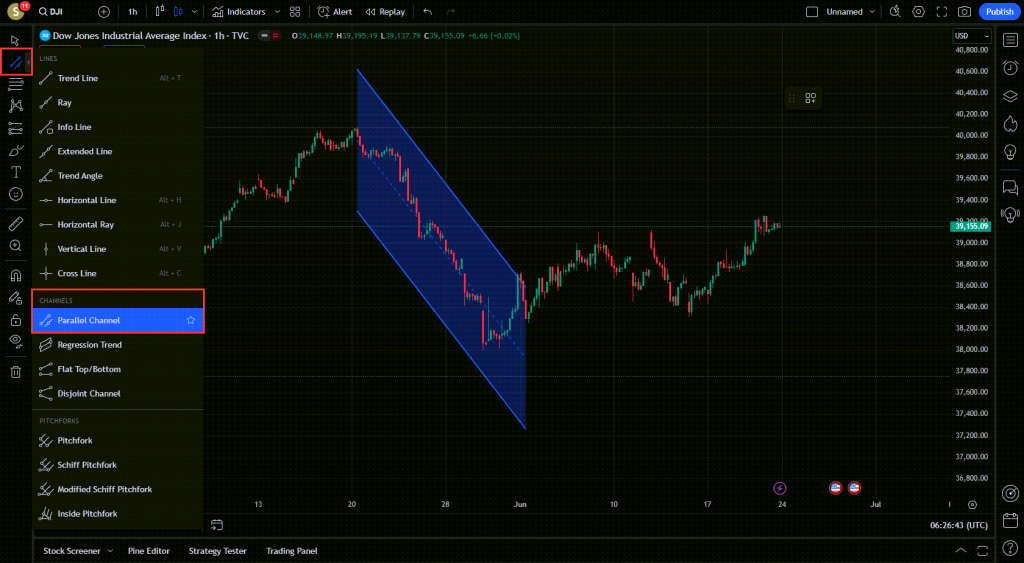Expand the Indicators favorites dropdown arrow

(x=277, y=12)
